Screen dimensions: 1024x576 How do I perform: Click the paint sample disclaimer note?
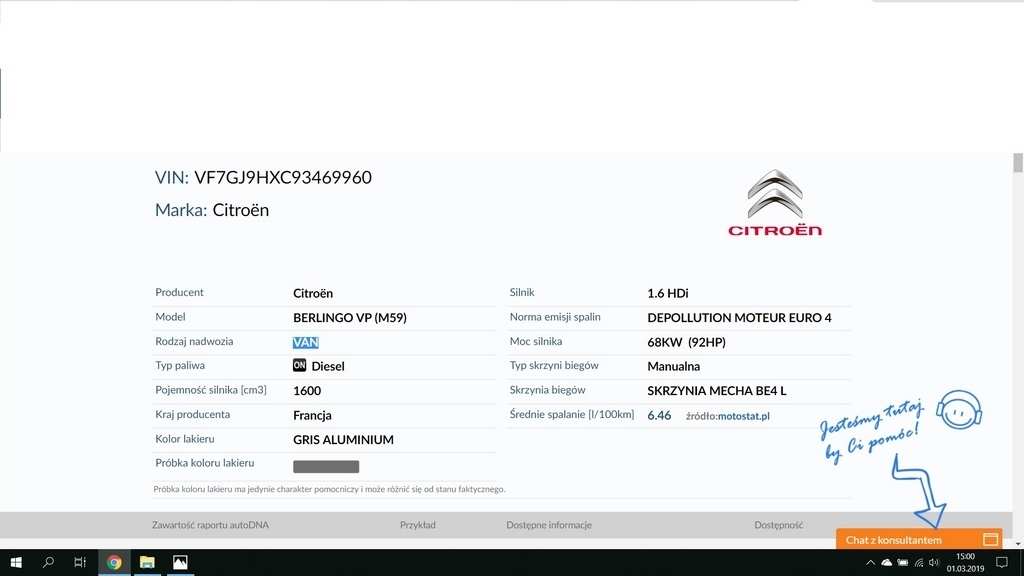click(328, 489)
